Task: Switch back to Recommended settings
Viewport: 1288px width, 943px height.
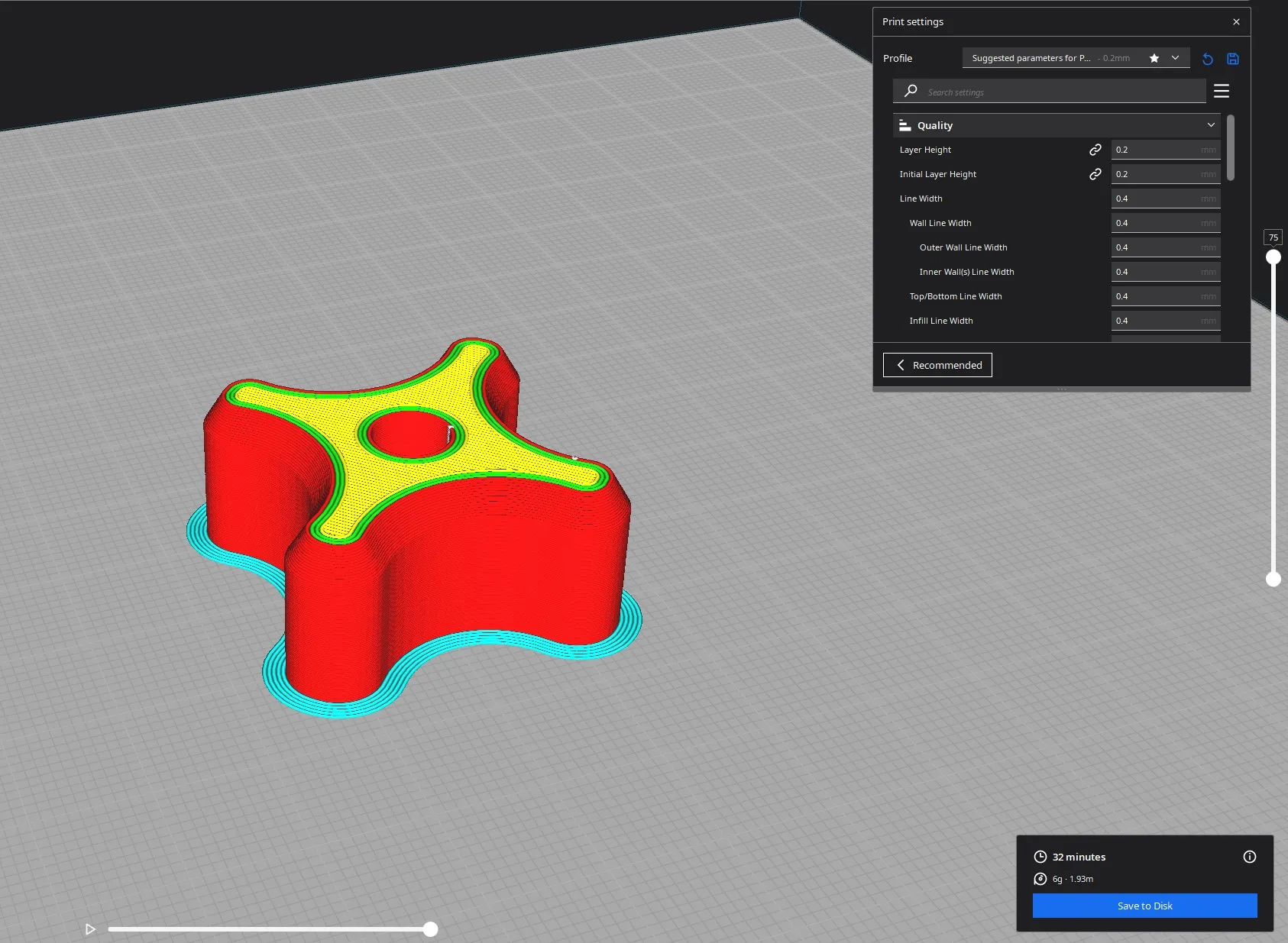Action: pos(937,365)
